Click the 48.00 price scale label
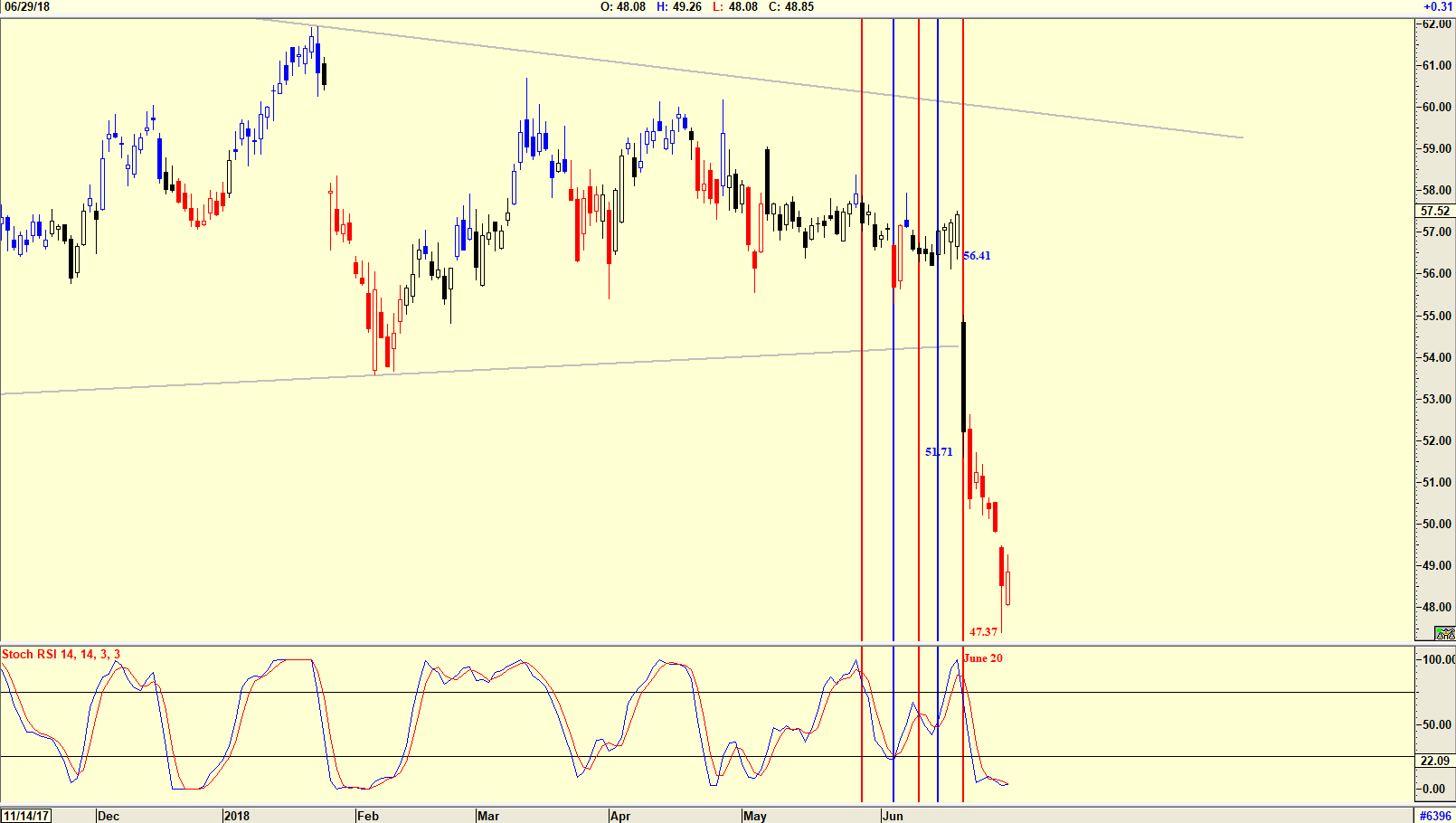The width and height of the screenshot is (1456, 823). tap(1437, 607)
